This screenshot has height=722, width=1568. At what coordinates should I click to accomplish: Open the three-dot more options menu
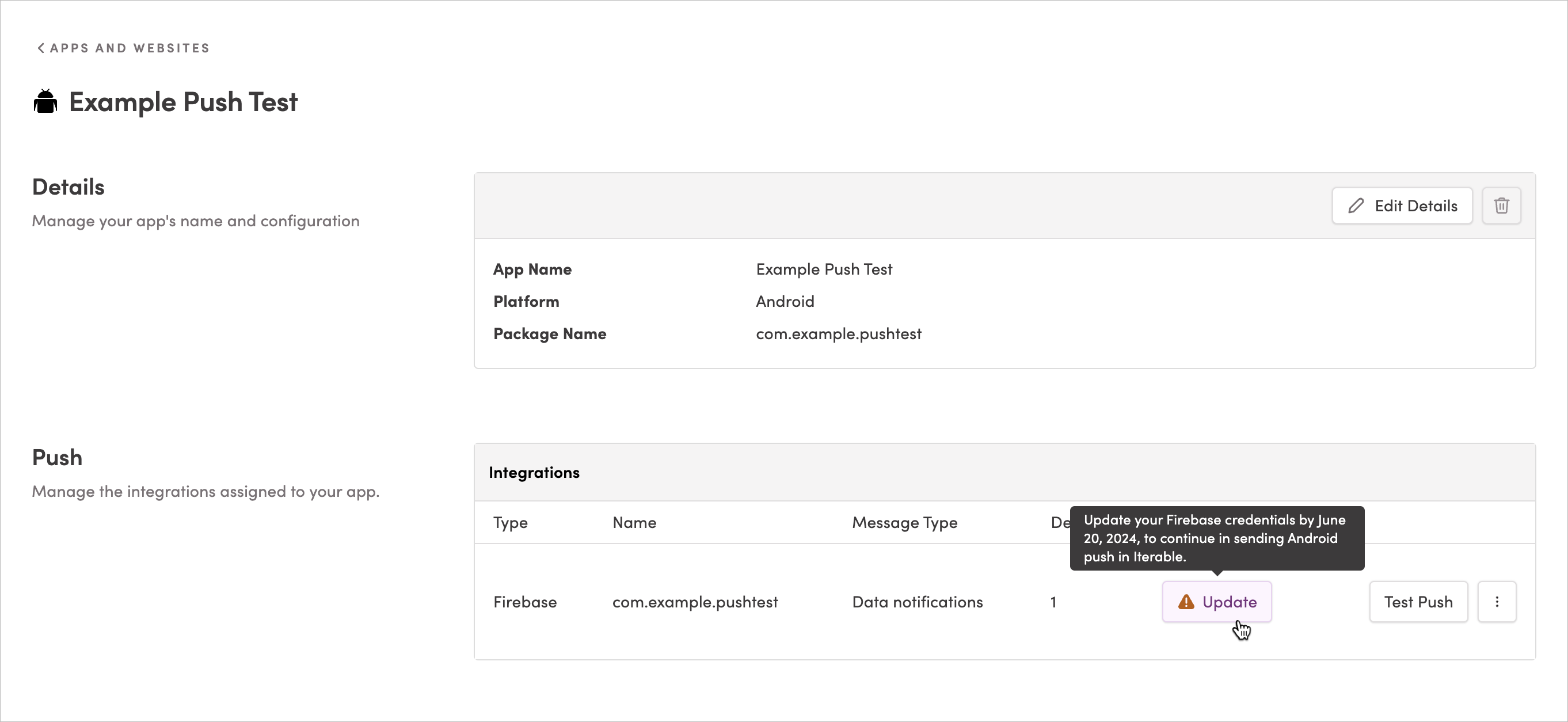(x=1497, y=602)
